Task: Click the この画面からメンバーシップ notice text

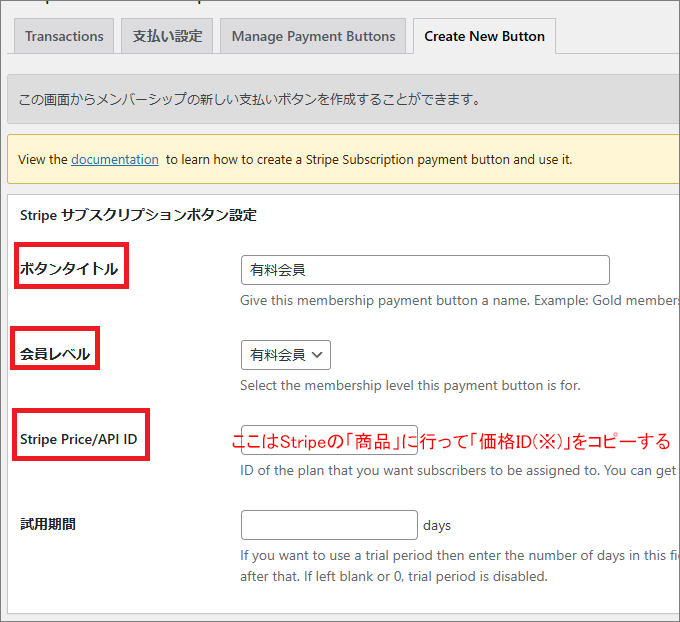Action: click(249, 99)
